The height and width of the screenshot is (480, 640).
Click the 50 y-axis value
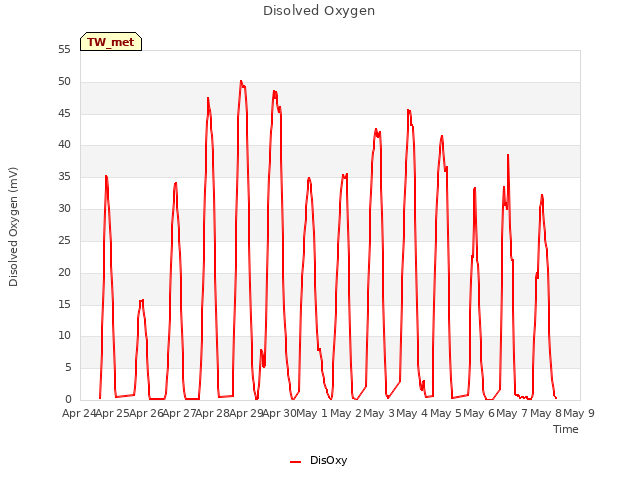[64, 82]
